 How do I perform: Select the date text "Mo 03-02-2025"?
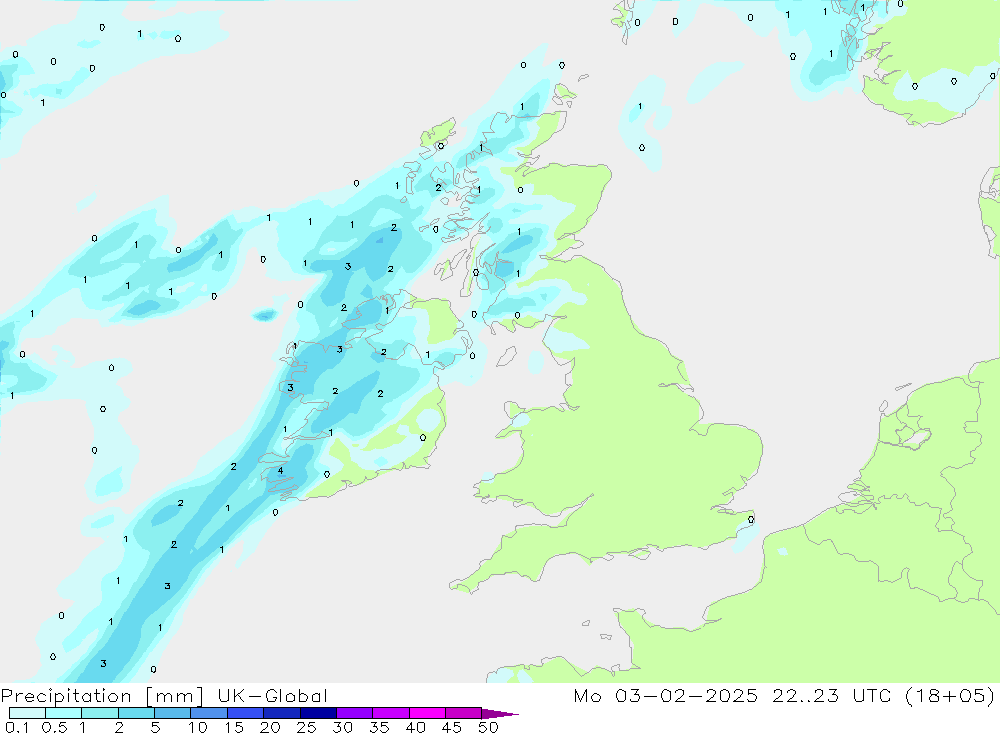pyautogui.click(x=666, y=696)
